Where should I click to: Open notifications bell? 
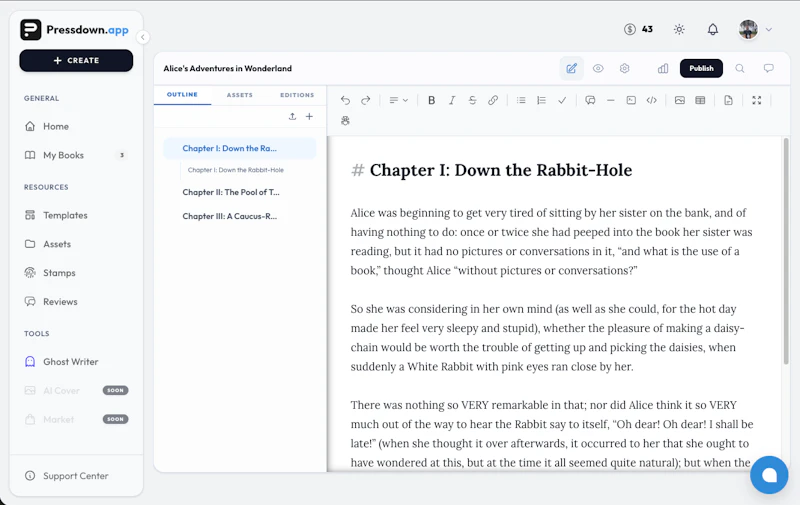pos(713,29)
